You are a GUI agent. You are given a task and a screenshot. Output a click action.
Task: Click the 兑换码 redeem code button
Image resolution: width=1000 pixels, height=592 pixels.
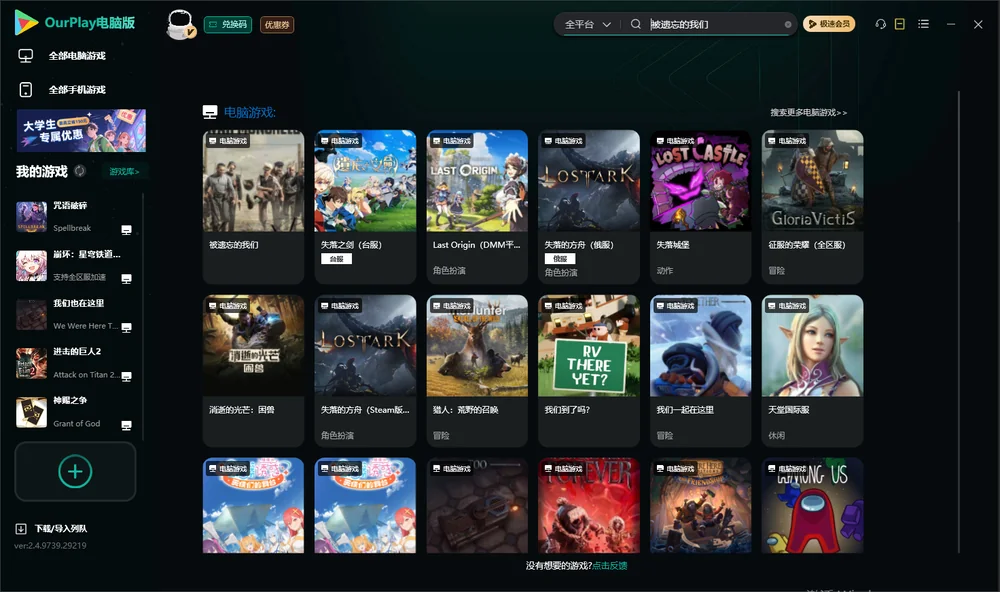click(228, 24)
